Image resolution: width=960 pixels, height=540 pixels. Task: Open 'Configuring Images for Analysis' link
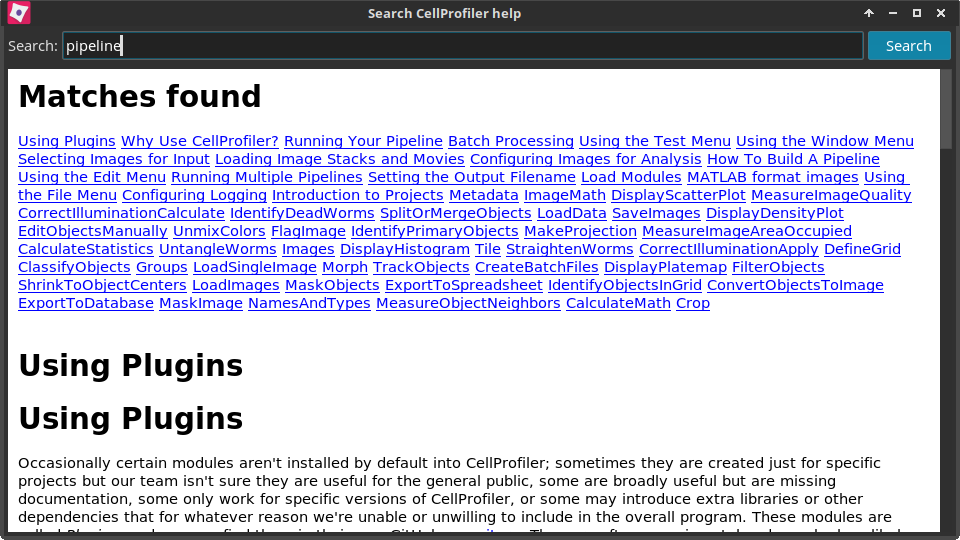click(585, 159)
